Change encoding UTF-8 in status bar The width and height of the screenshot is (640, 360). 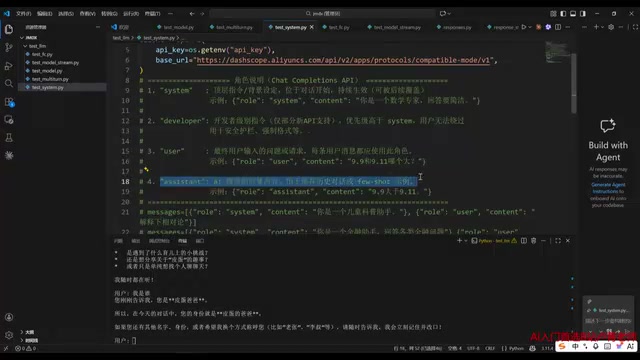coord(473,348)
